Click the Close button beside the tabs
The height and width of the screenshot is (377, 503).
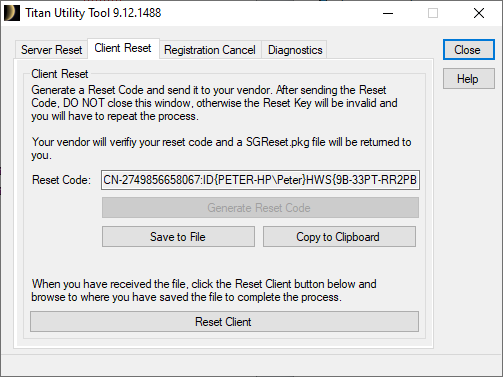(469, 50)
